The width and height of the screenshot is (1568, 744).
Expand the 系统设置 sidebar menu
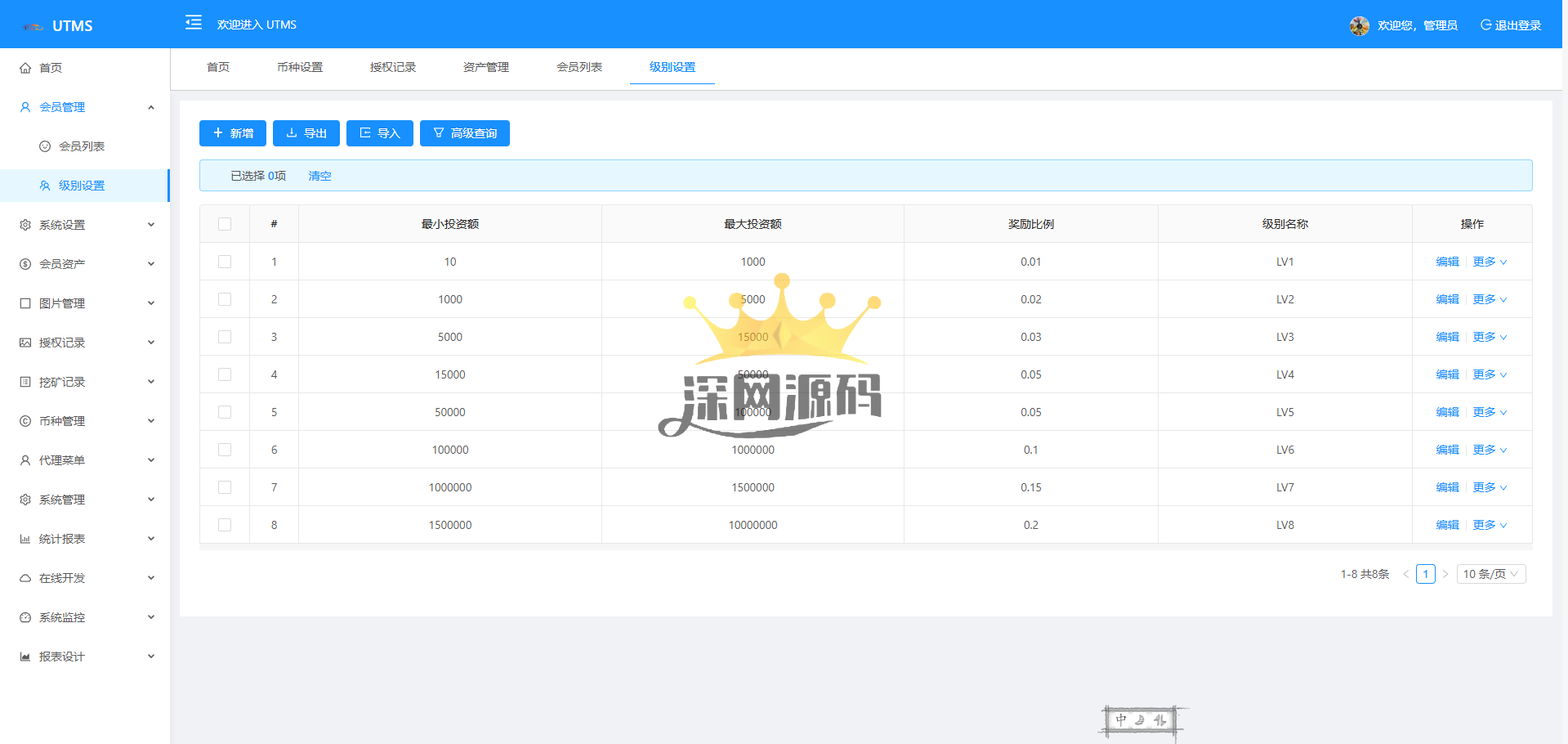coord(85,225)
